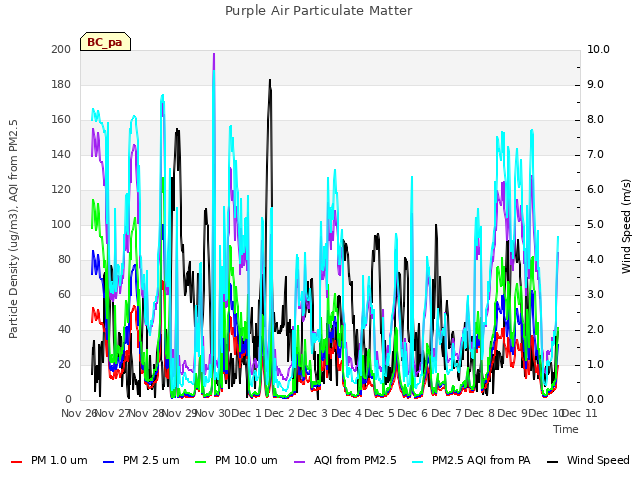The image size is (640, 480).
Task: Click the 7.0 wind speed tick label
Action: click(x=596, y=155)
